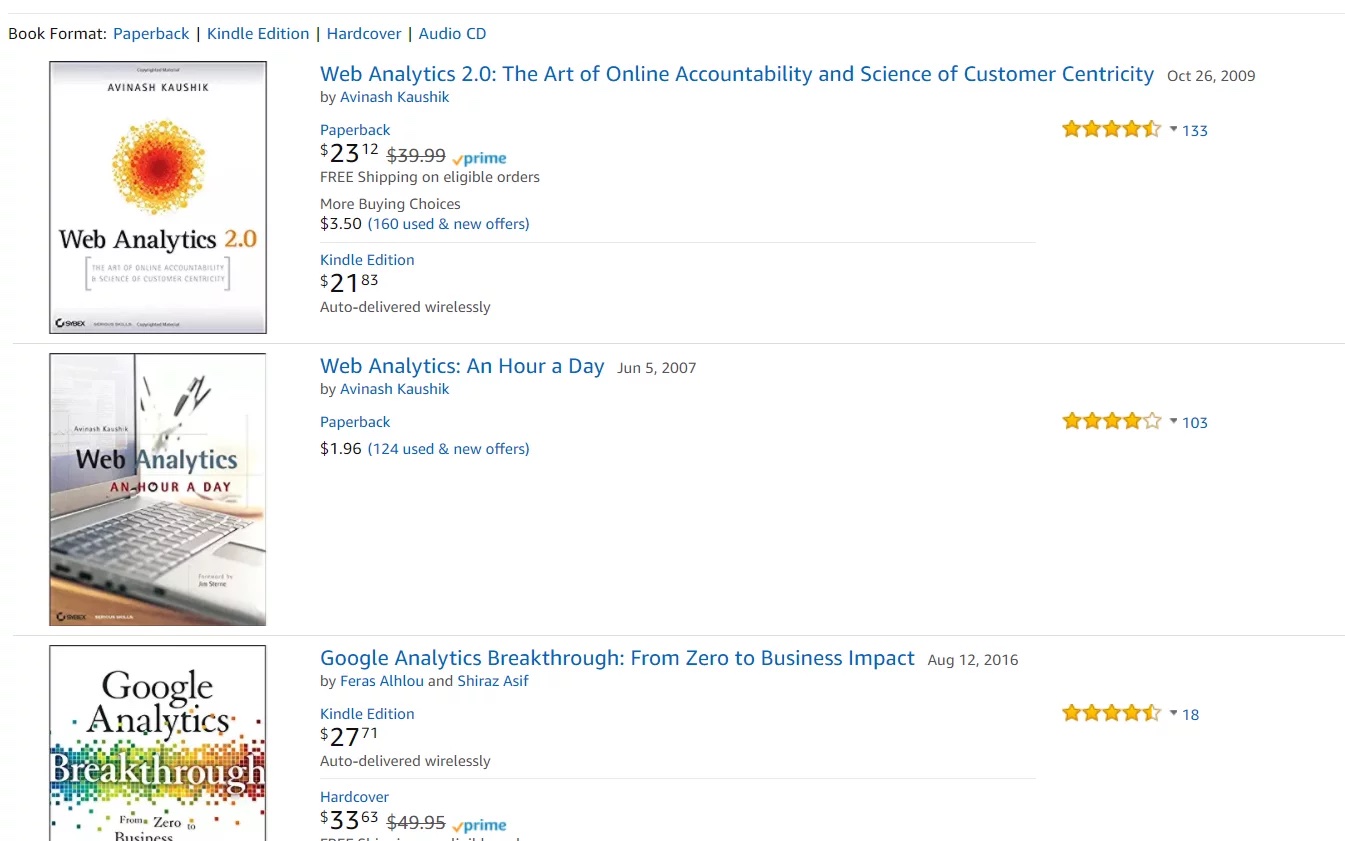Click the Web Analytics 2.0 star rating
This screenshot has width=1345, height=841.
point(1110,129)
